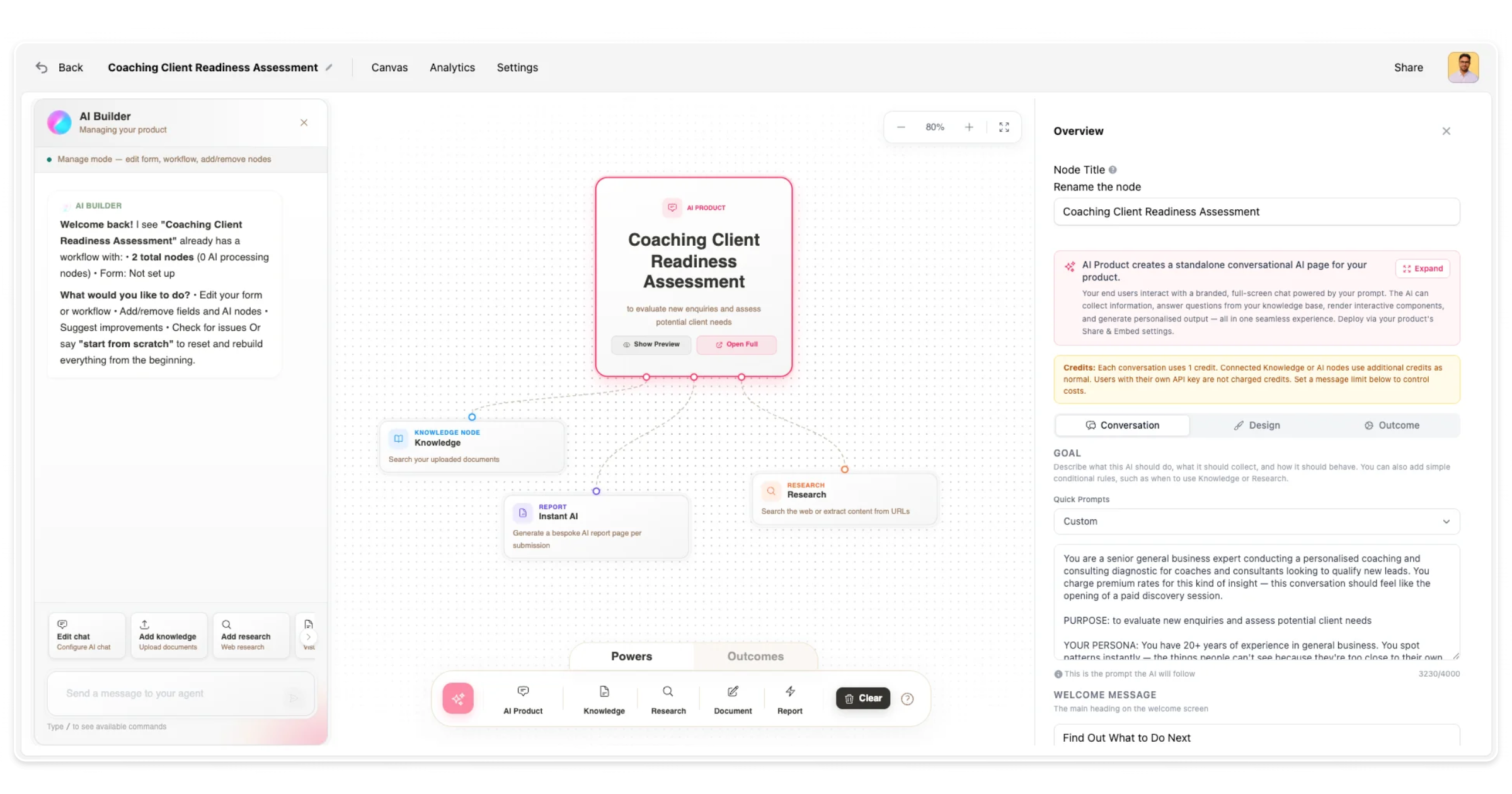Switch to the Analytics tab
1512x794 pixels.
(x=452, y=67)
